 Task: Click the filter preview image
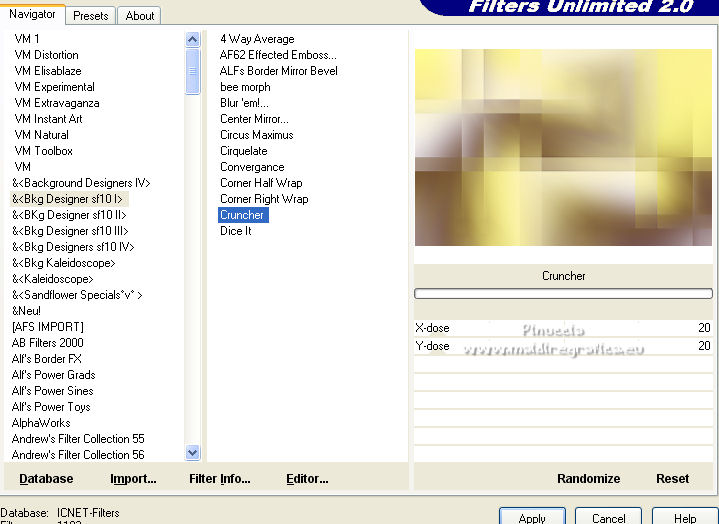click(x=563, y=147)
